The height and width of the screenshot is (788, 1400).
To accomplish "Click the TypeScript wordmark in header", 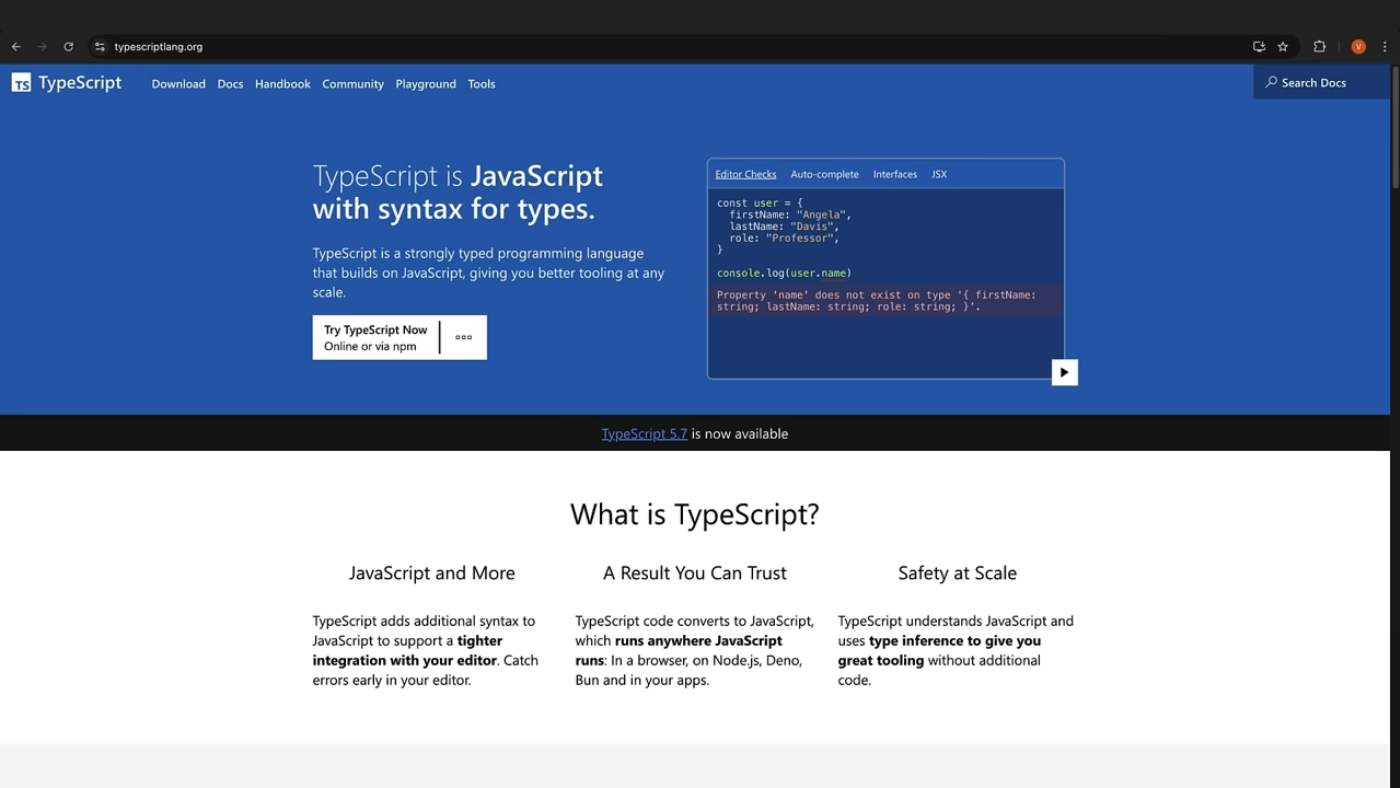I will (80, 83).
